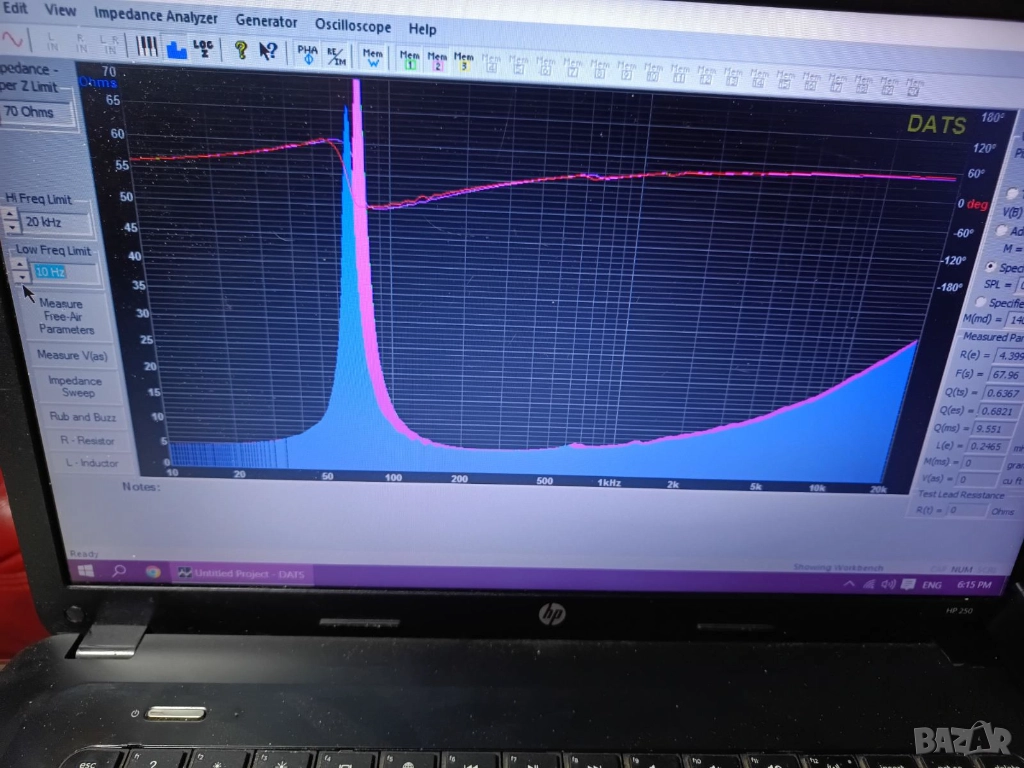Increase Hi Freq Limit with up arrow
The height and width of the screenshot is (768, 1024).
pos(10,214)
